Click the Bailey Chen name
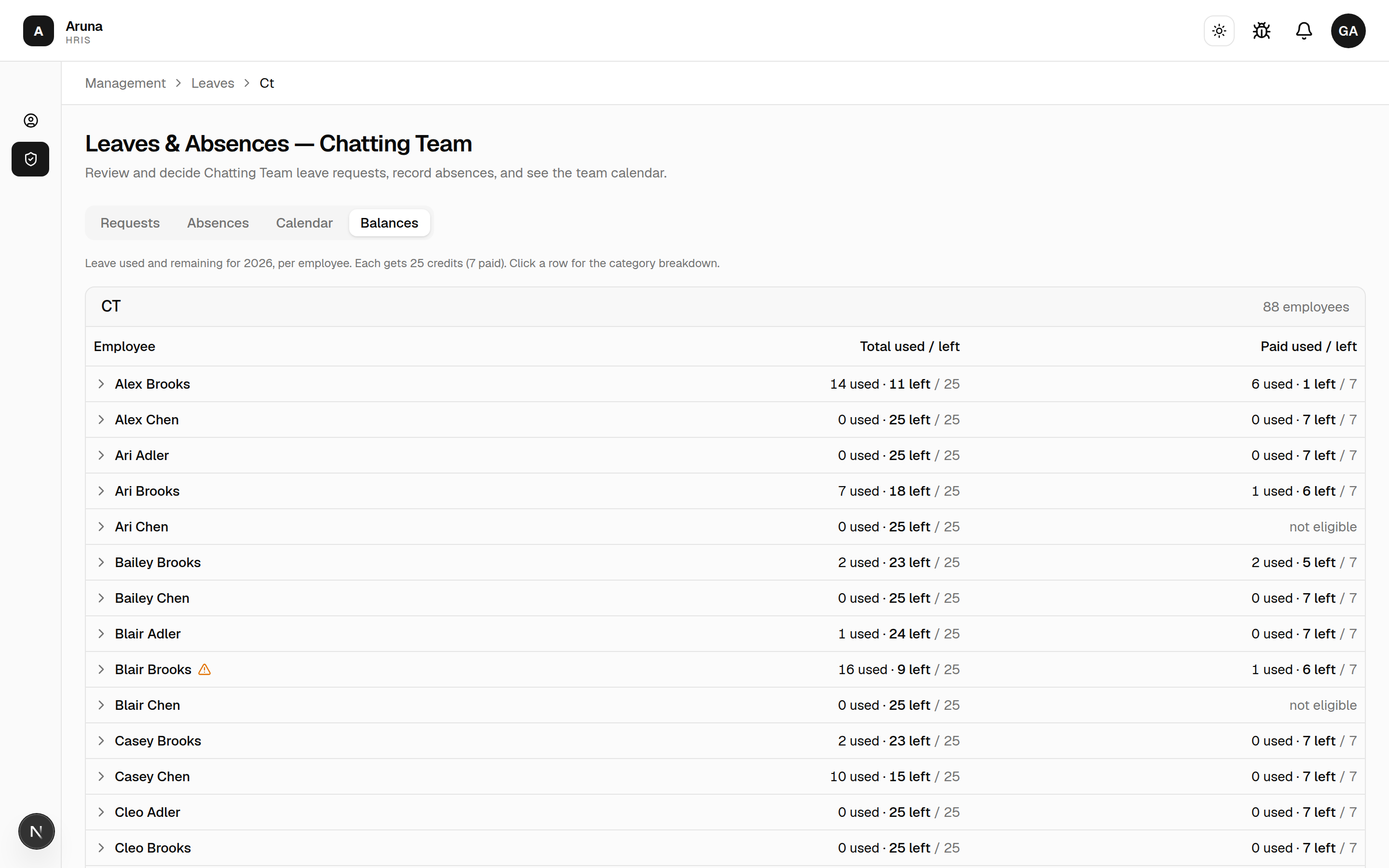This screenshot has height=868, width=1389. tap(152, 598)
